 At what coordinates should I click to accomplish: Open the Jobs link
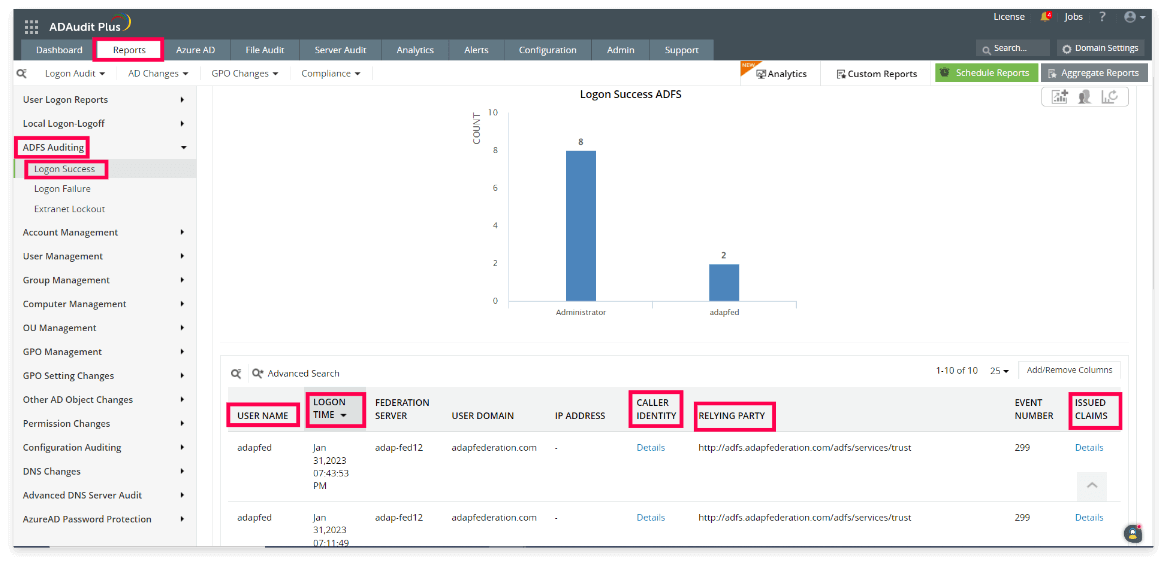click(1073, 16)
